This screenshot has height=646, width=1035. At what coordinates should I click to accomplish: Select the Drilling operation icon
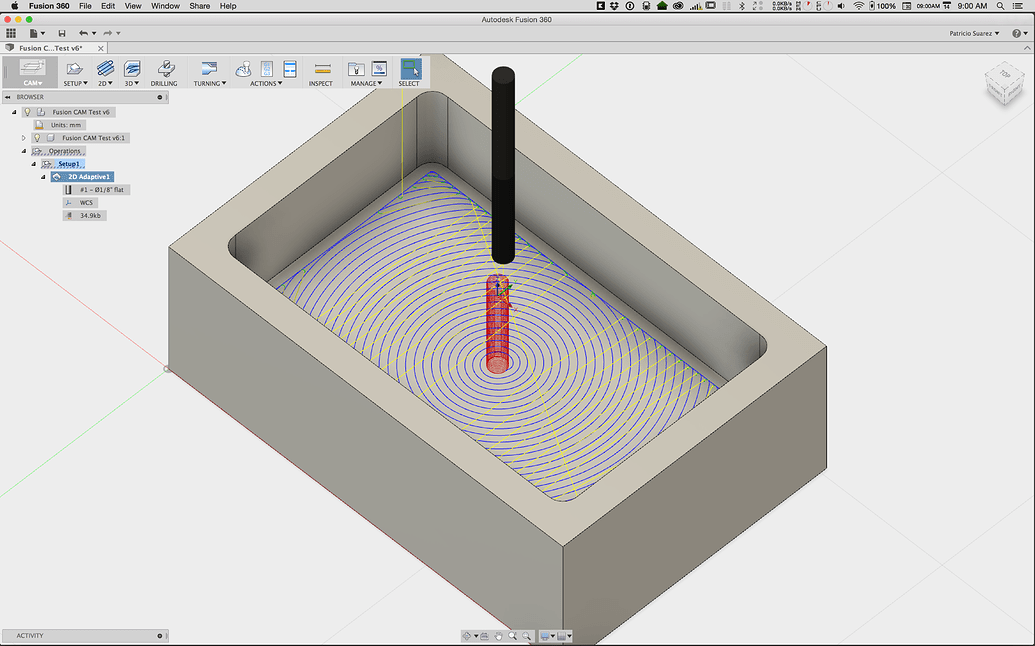tap(165, 69)
